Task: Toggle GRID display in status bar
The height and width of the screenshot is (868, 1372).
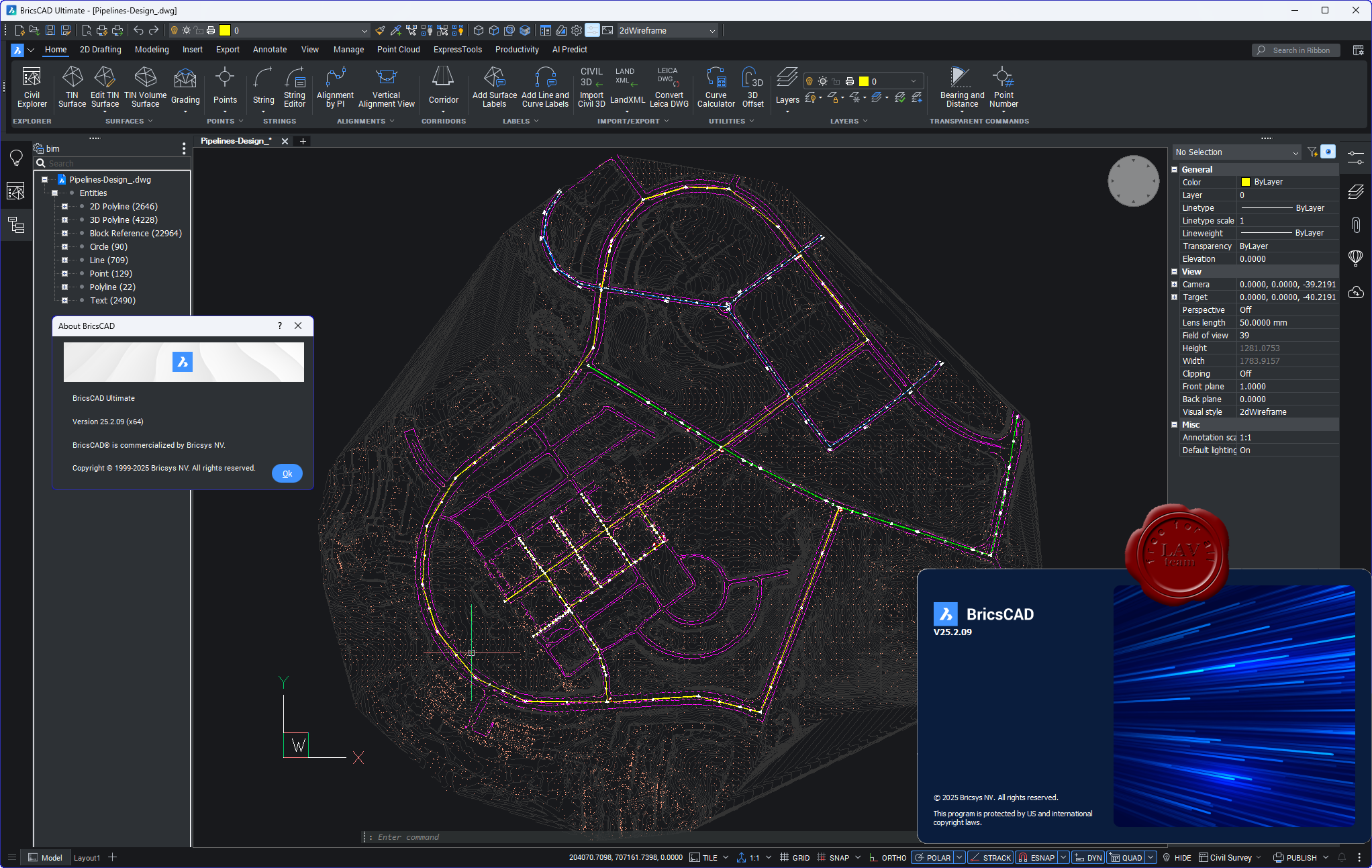Action: [x=800, y=857]
